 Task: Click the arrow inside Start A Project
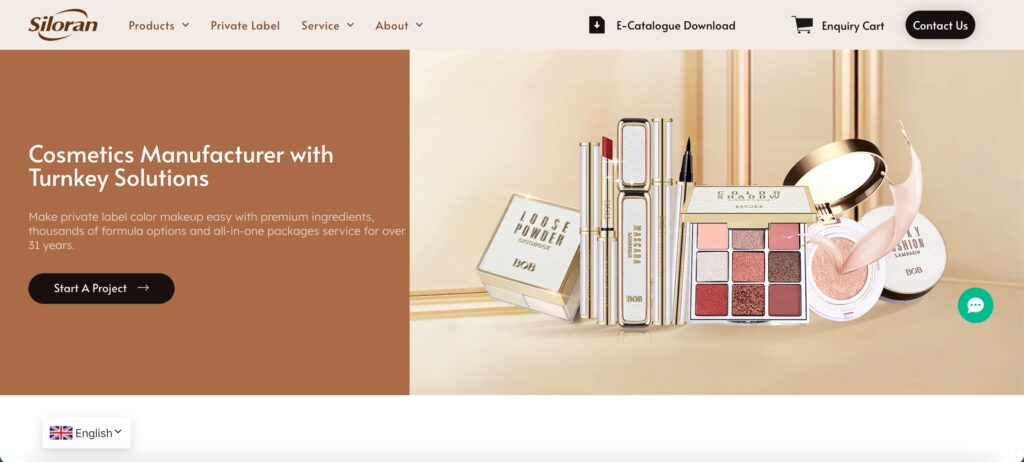143,288
